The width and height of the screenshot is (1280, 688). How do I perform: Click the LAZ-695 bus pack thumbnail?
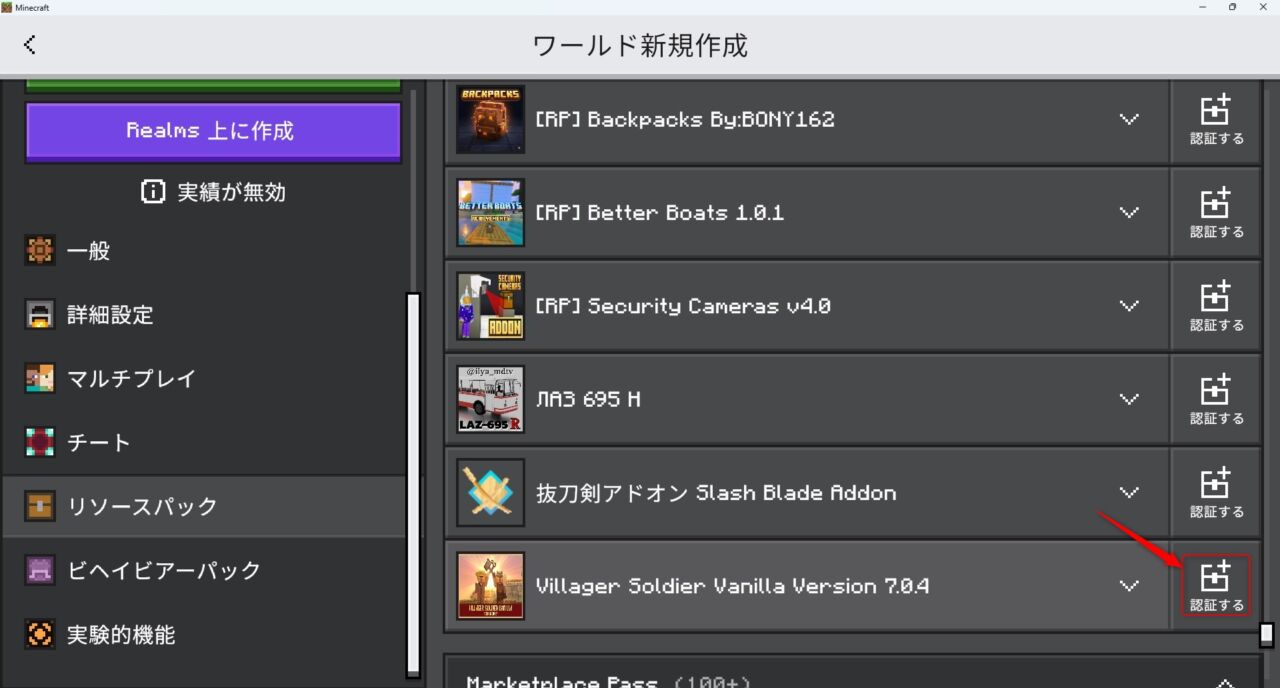(490, 399)
